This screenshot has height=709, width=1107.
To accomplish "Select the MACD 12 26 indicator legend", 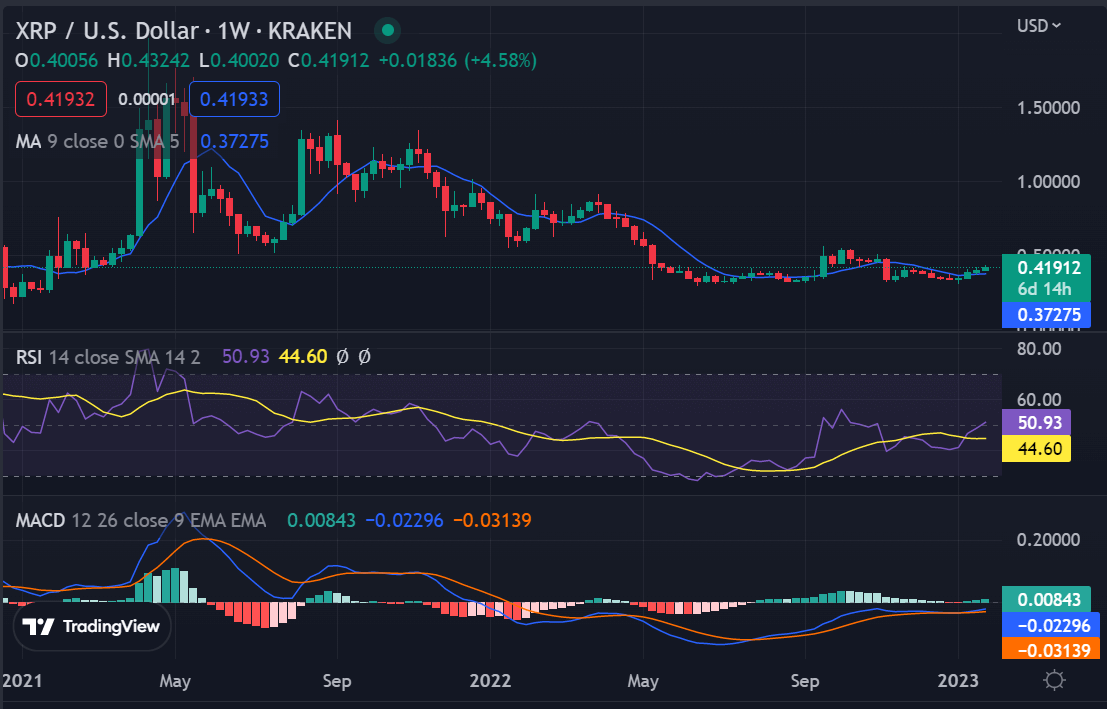I will click(x=140, y=520).
